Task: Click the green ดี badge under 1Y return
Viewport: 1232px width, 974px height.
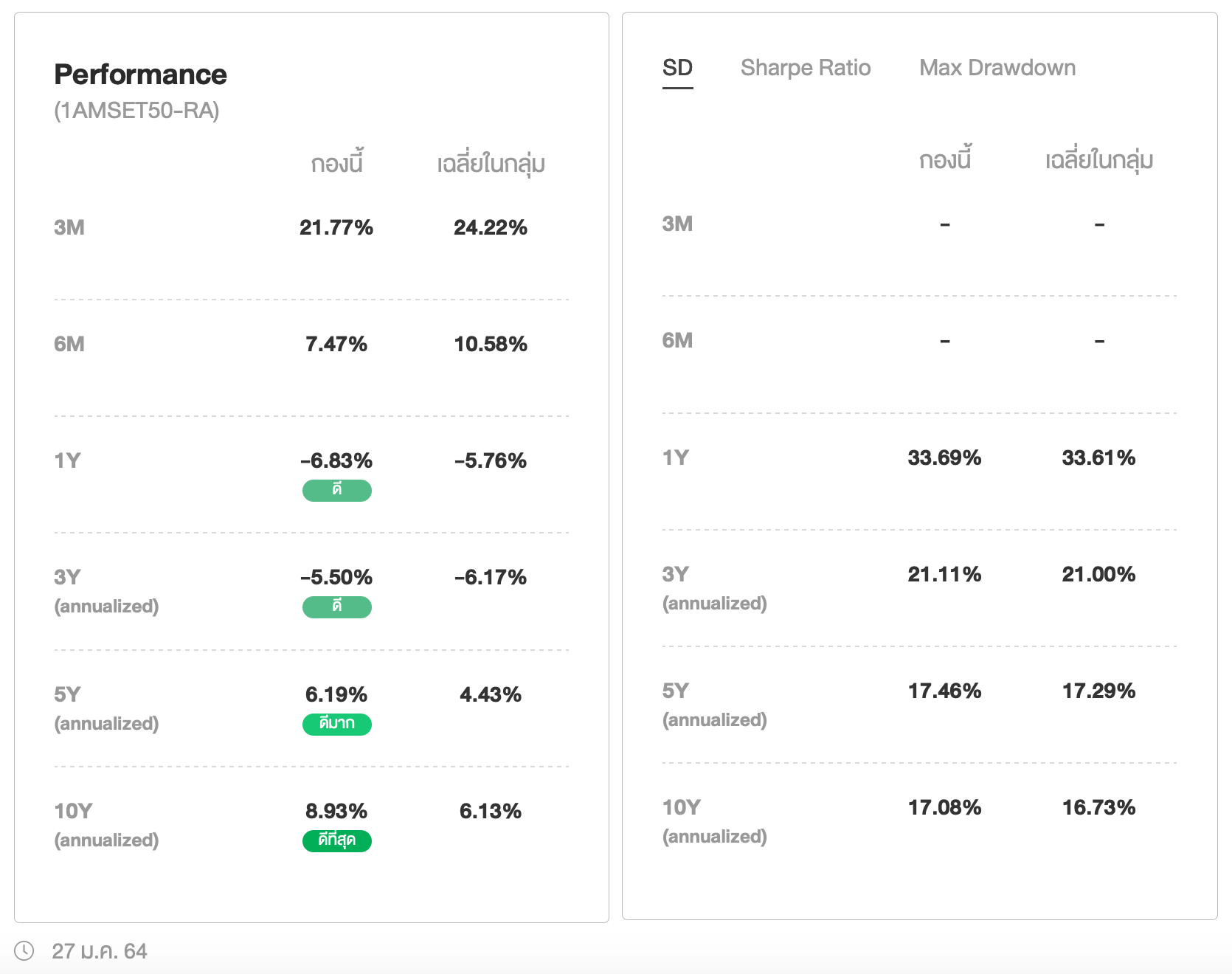Action: coord(336,490)
